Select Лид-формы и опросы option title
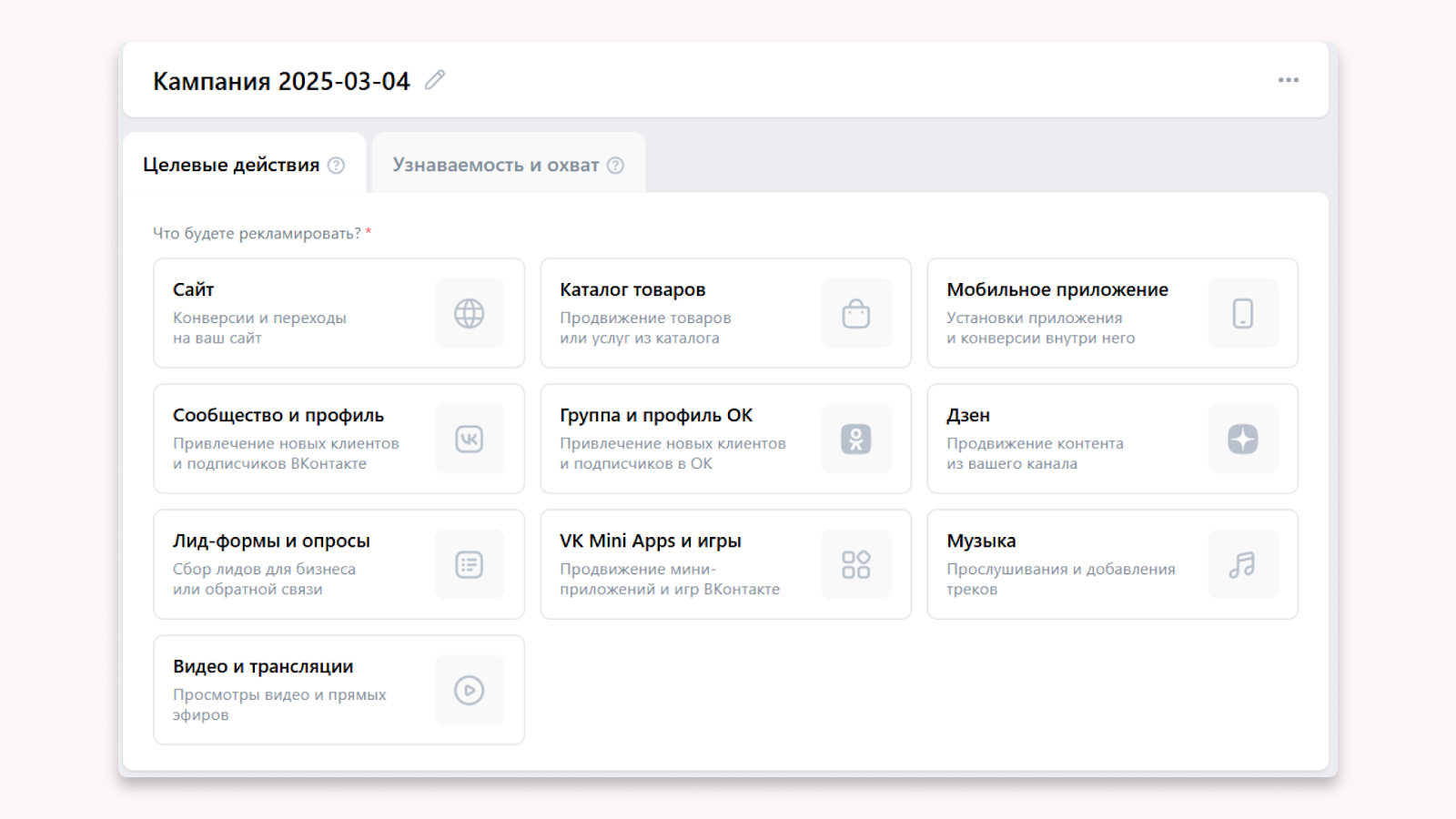Image resolution: width=1456 pixels, height=819 pixels. pos(271,541)
